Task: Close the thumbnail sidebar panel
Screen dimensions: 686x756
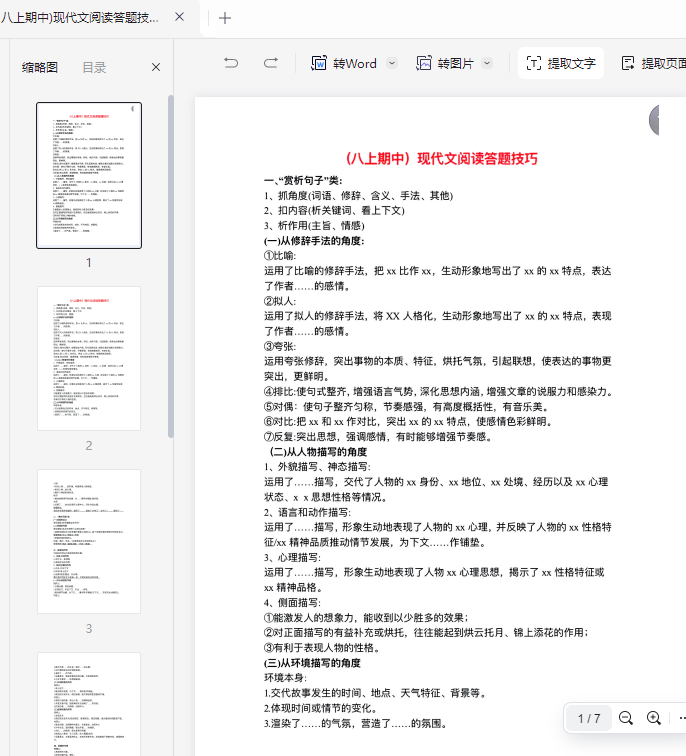Action: pos(156,67)
